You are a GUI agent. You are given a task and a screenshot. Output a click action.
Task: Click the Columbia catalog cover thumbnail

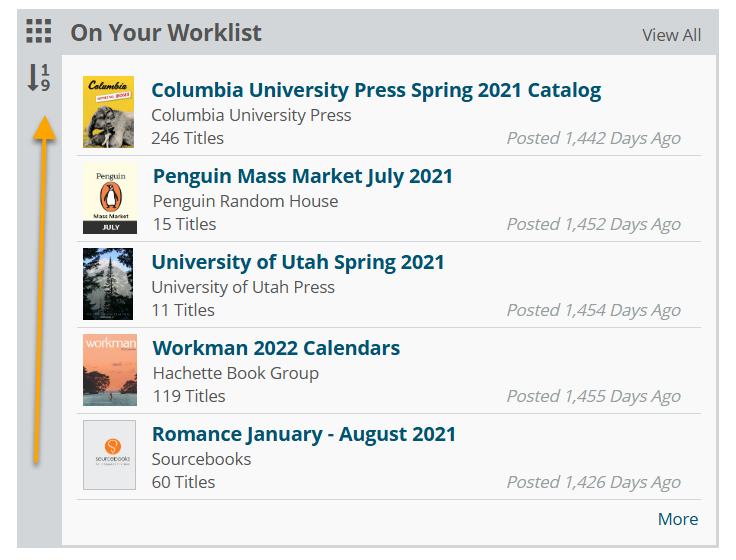[109, 112]
